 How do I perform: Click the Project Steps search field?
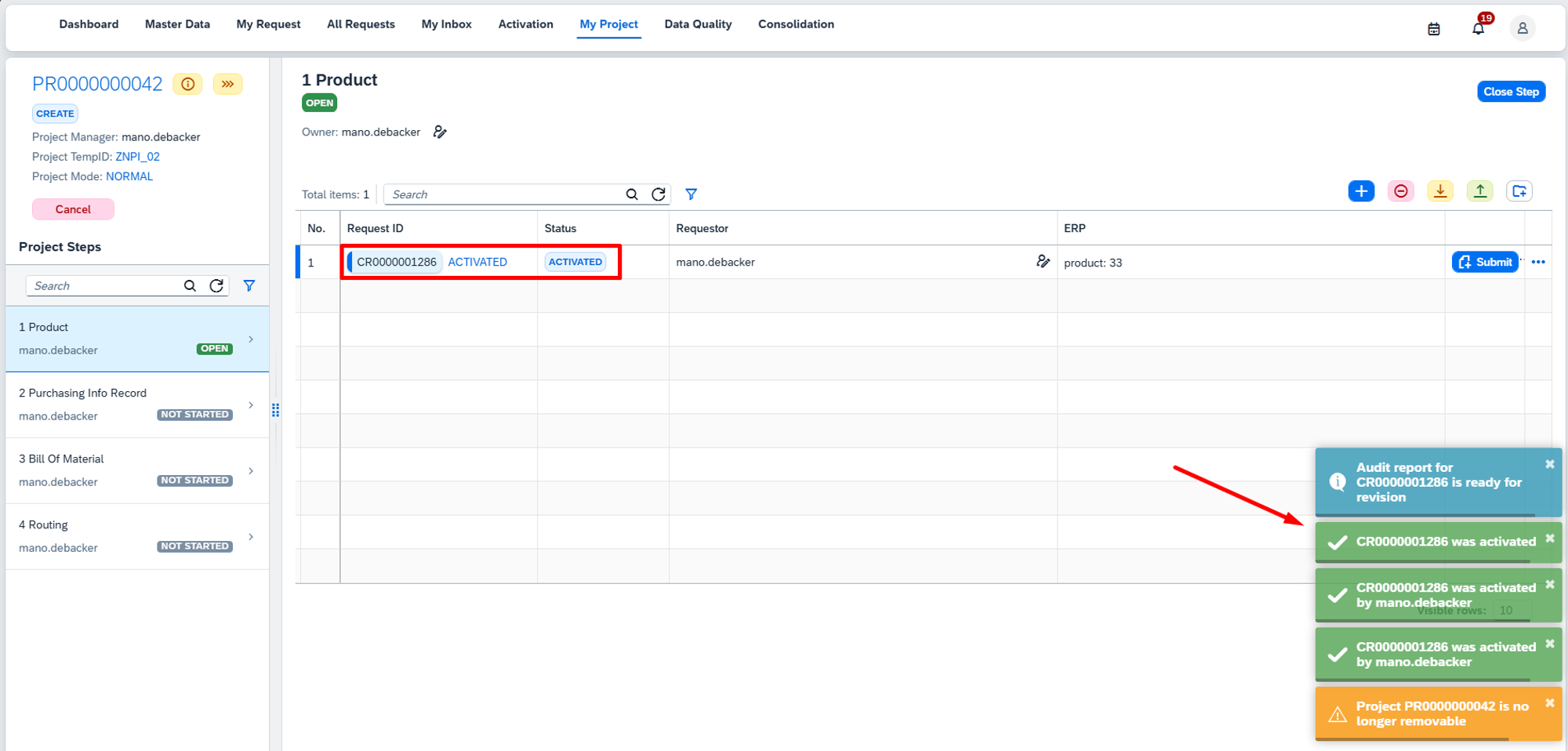[103, 286]
